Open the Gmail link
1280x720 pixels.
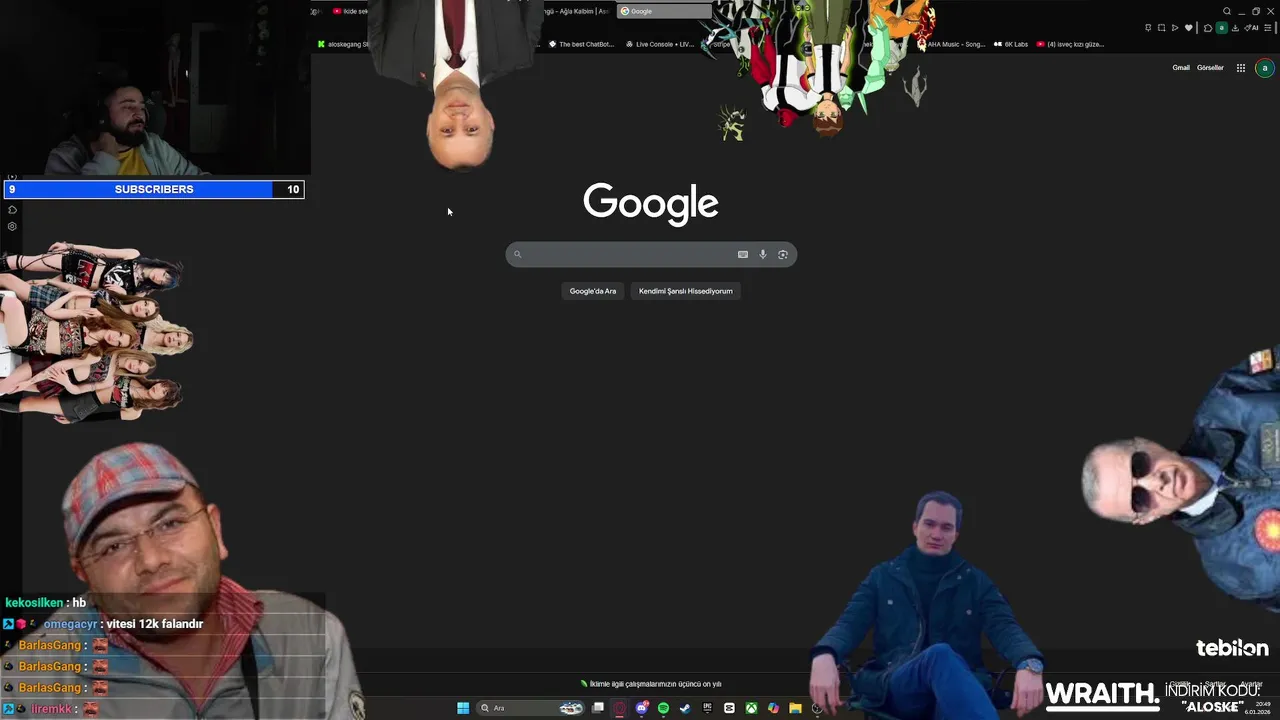[1181, 68]
